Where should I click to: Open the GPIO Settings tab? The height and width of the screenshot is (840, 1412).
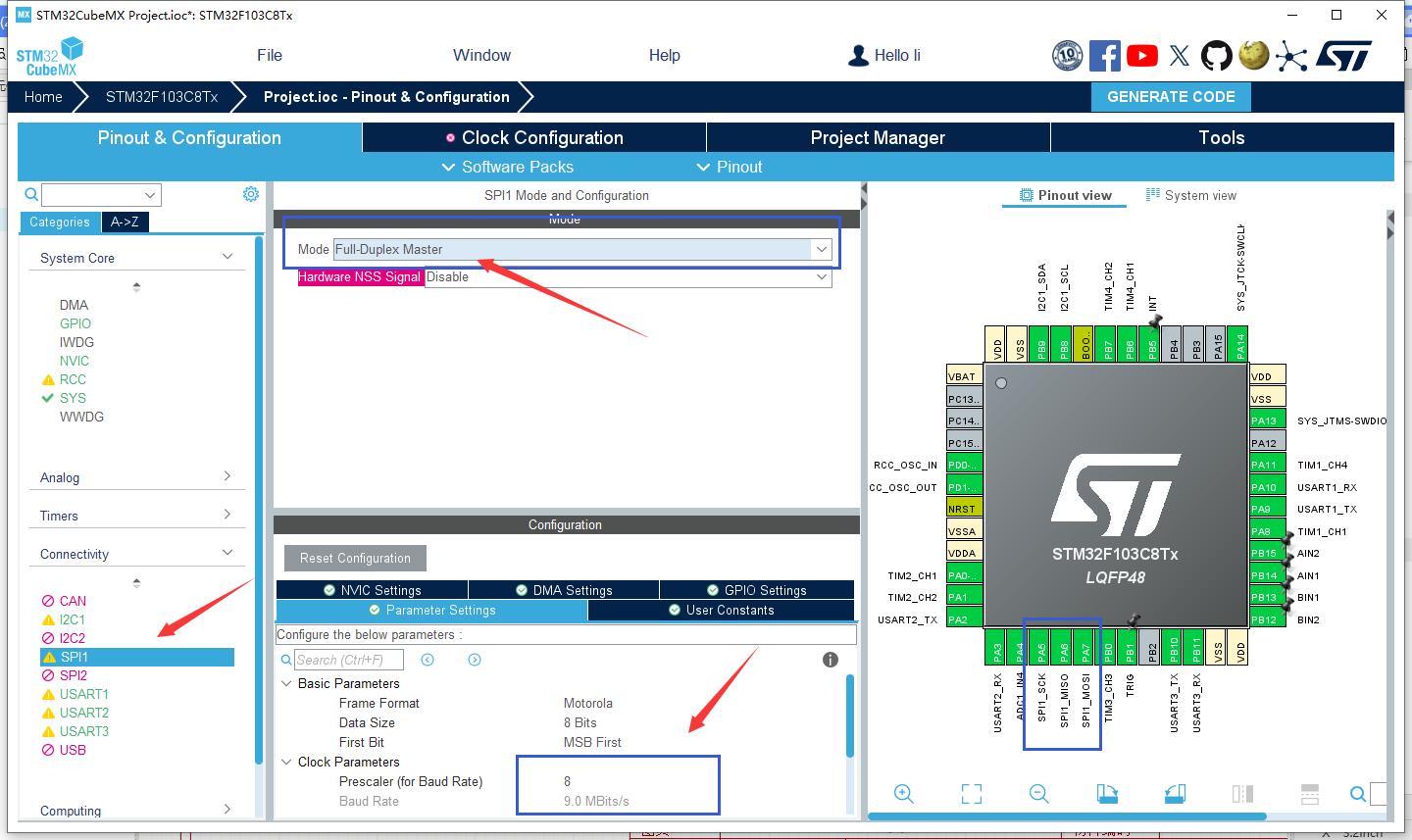pos(757,590)
